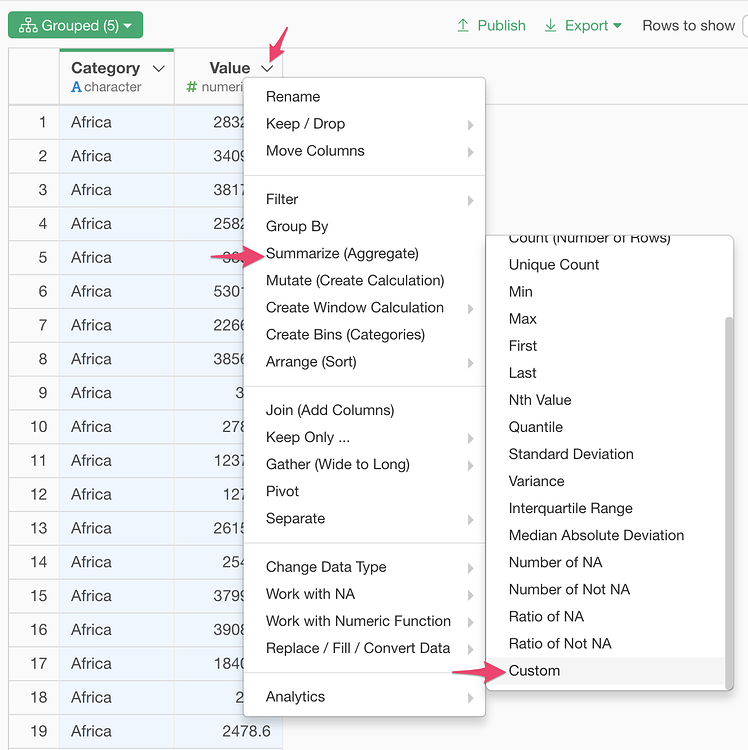Open Gather (Wide to Long) submenu
The width and height of the screenshot is (748, 750).
pos(364,464)
